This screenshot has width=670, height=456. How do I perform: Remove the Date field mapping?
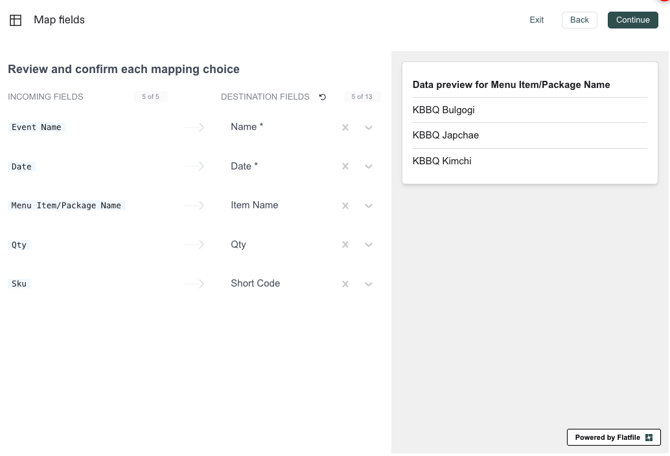pyautogui.click(x=345, y=167)
